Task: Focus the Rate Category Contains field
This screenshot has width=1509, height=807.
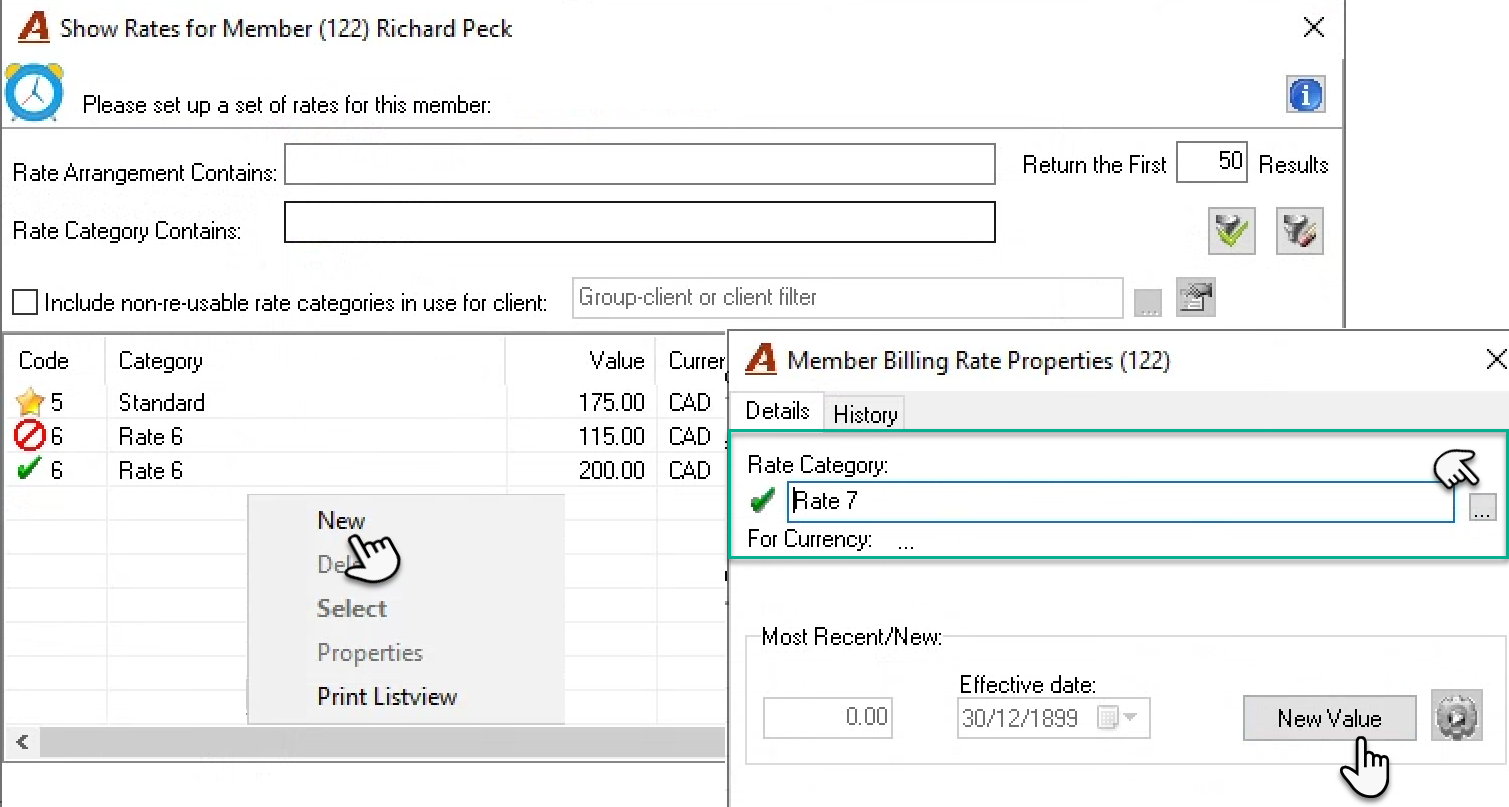Action: point(640,222)
